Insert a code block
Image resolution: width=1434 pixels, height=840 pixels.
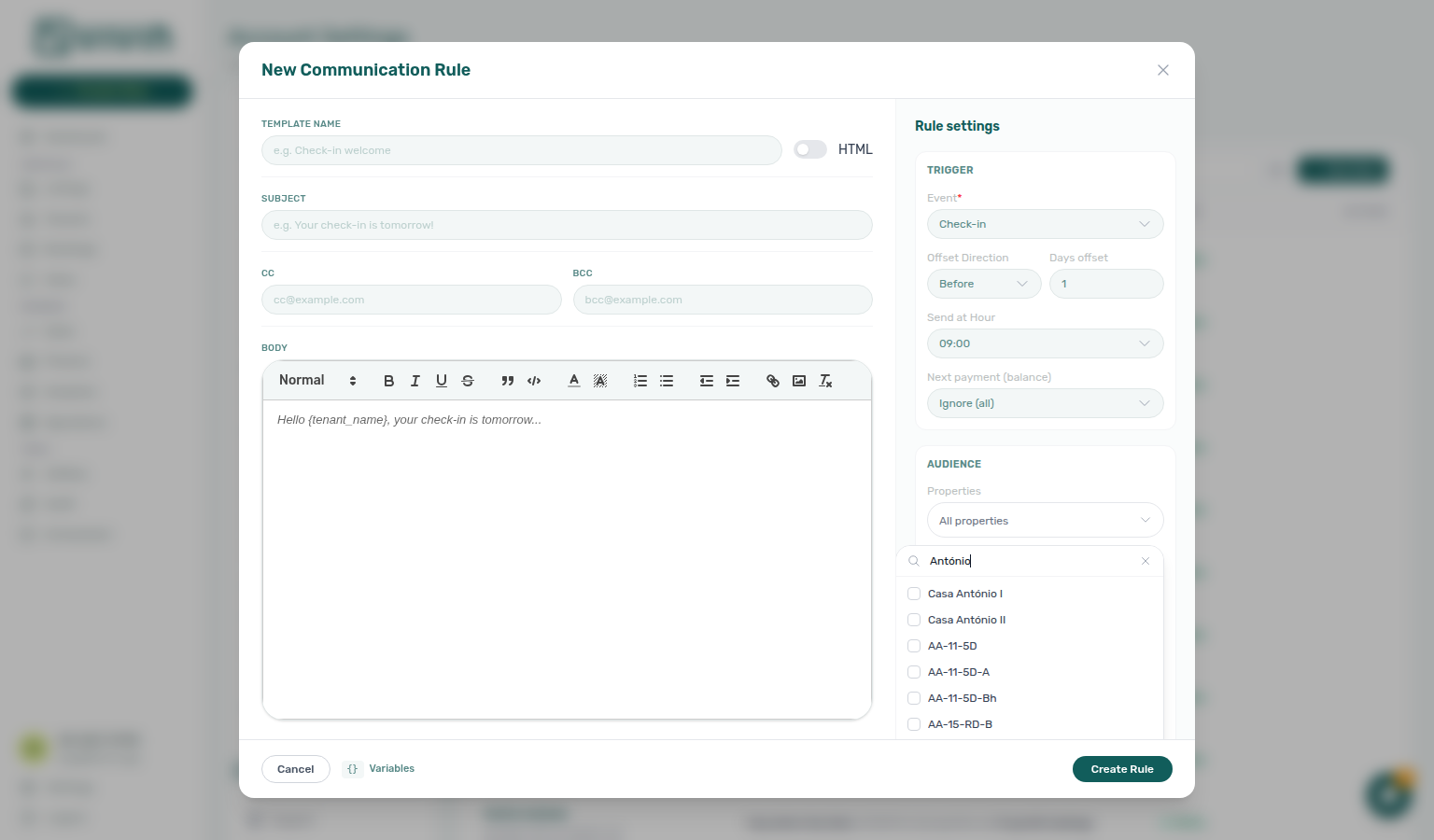point(534,381)
